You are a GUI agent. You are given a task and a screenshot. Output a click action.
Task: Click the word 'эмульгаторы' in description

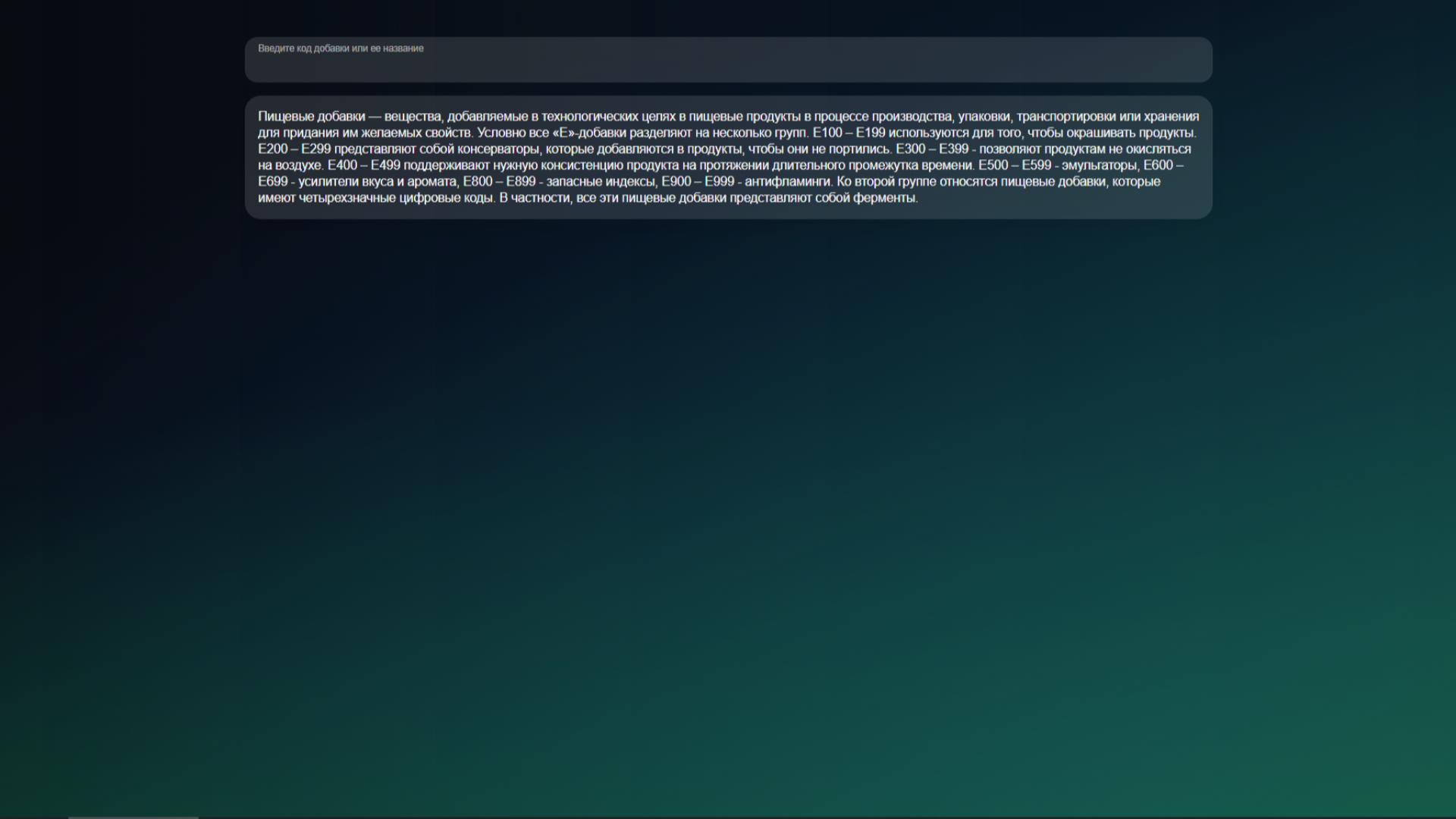click(x=1099, y=165)
